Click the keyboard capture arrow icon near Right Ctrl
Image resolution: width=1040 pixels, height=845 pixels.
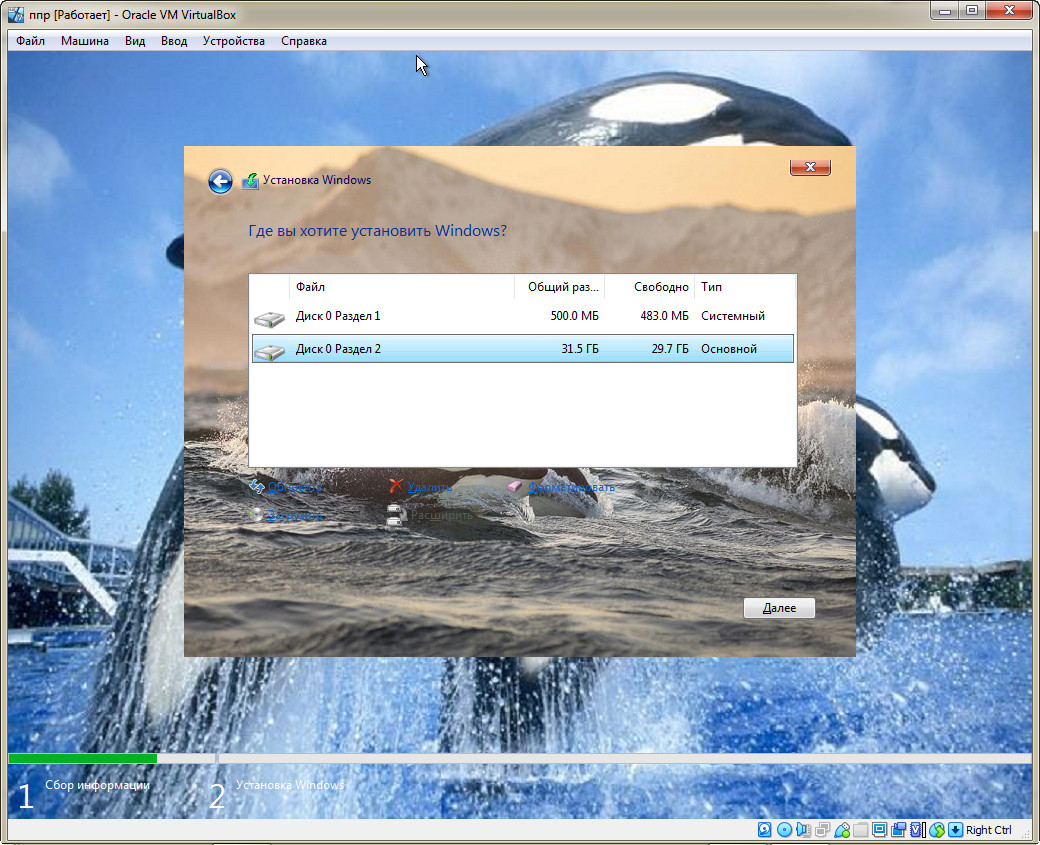point(955,830)
